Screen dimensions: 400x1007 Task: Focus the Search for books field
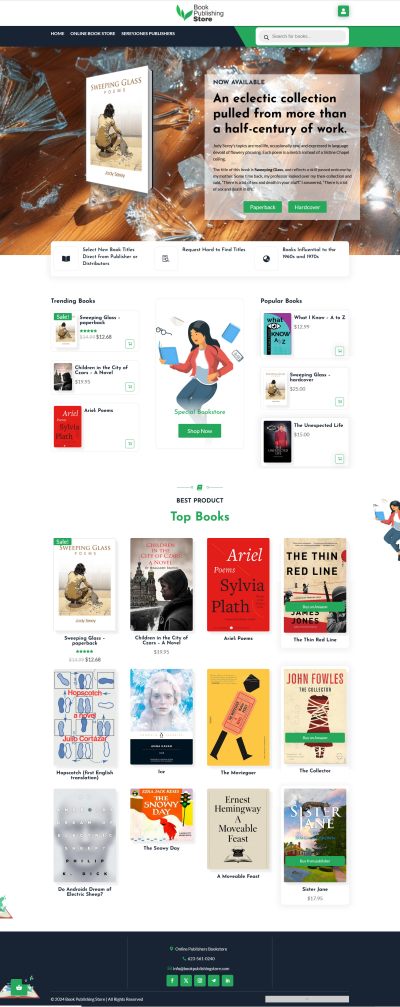[x=302, y=37]
